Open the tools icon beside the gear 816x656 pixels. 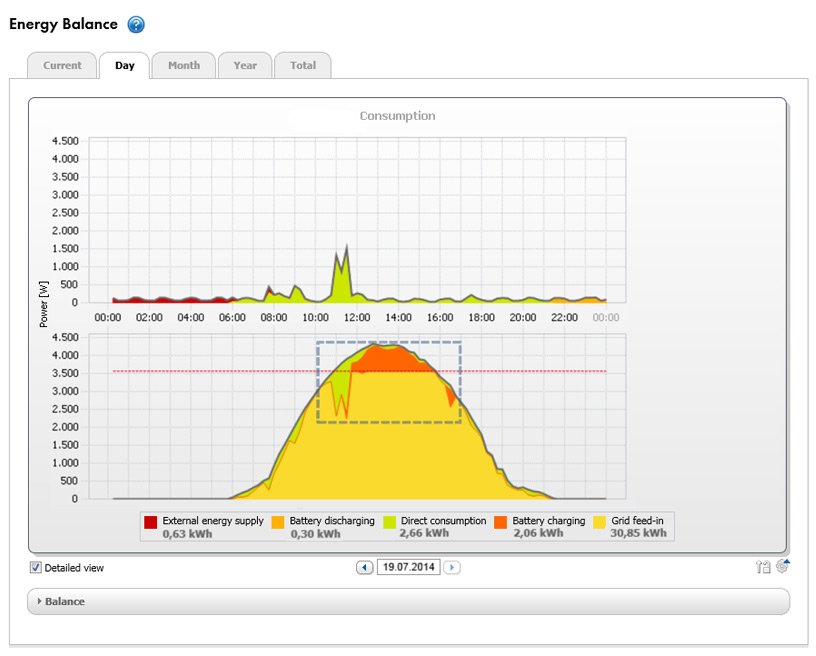point(763,567)
